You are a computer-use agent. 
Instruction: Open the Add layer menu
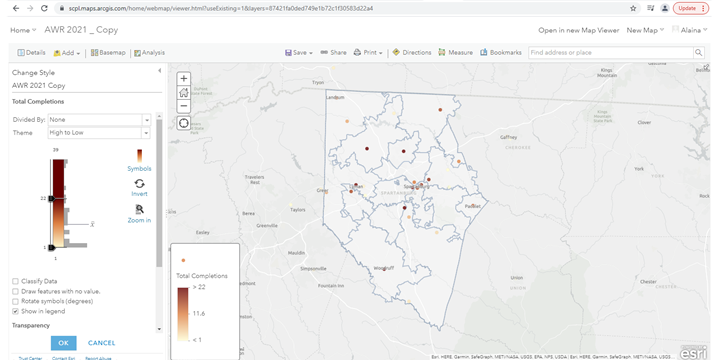[x=67, y=53]
